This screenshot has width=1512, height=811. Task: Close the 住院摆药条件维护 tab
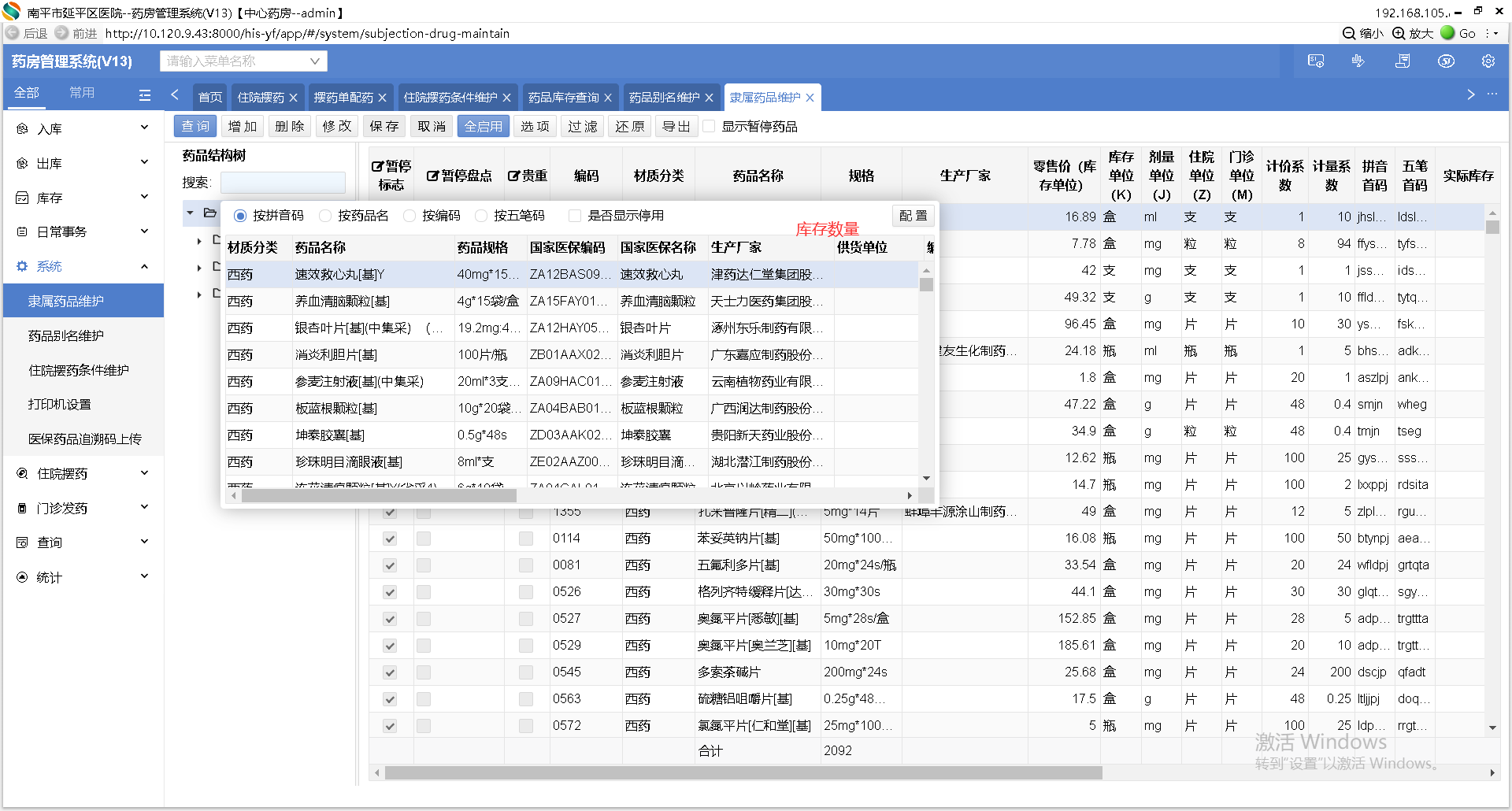tap(506, 98)
